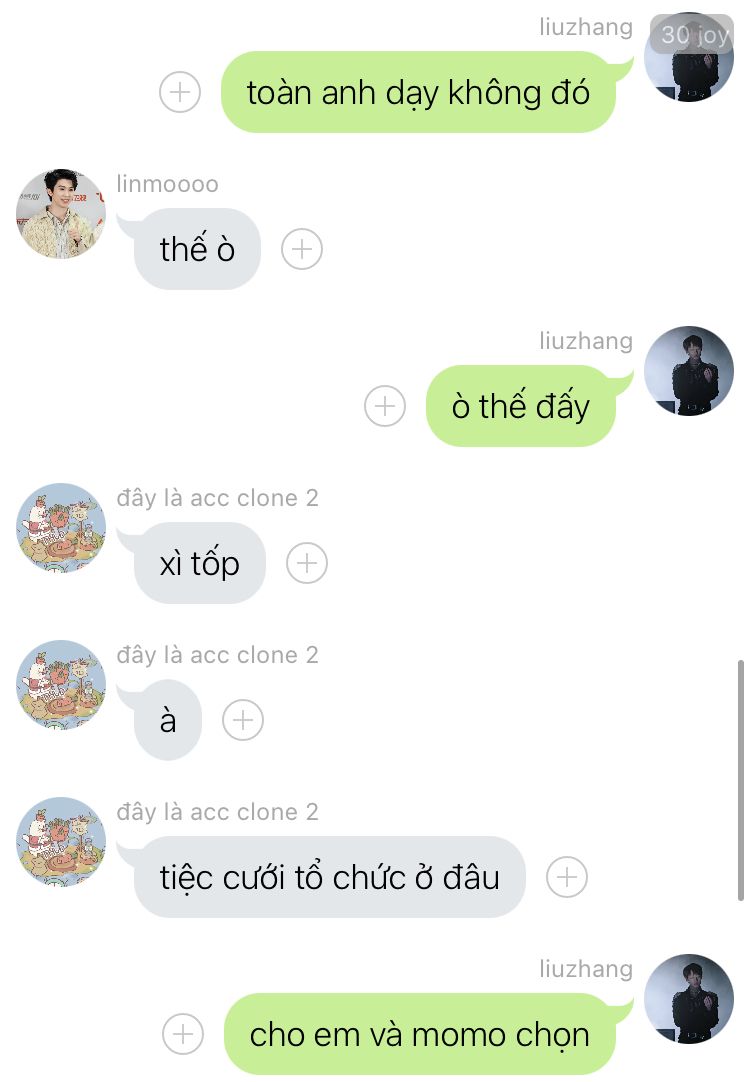Image resolution: width=750 pixels, height=1082 pixels.
Task: Tap plus icon next to "thế ò"
Action: (302, 249)
